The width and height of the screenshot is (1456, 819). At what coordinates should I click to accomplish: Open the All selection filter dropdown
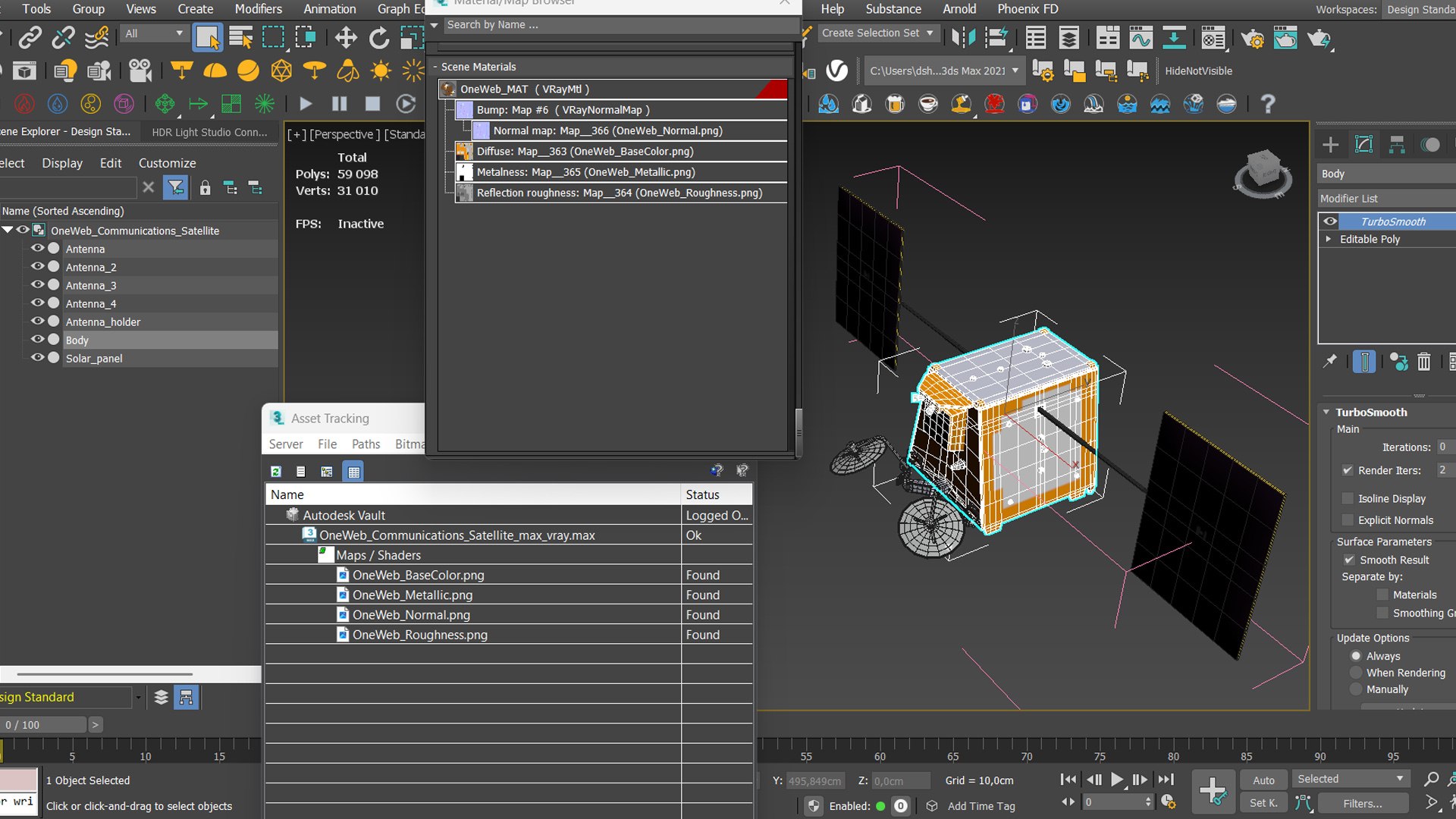coord(154,33)
